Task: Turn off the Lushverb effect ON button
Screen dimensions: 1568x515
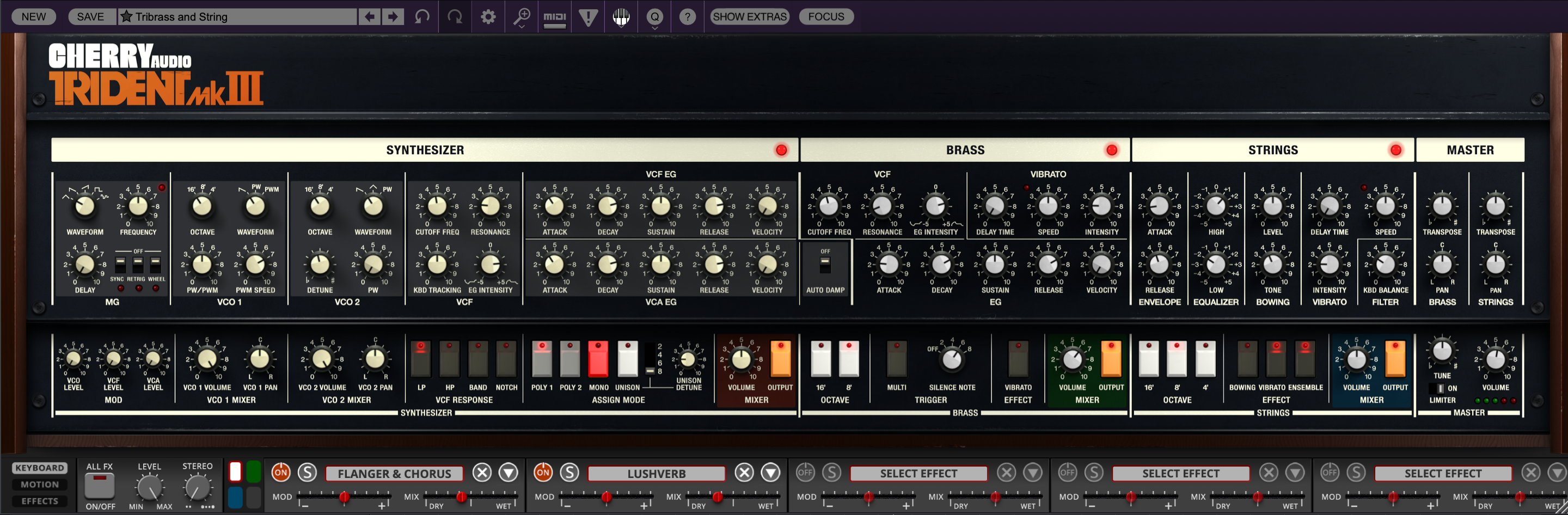Action: 542,473
